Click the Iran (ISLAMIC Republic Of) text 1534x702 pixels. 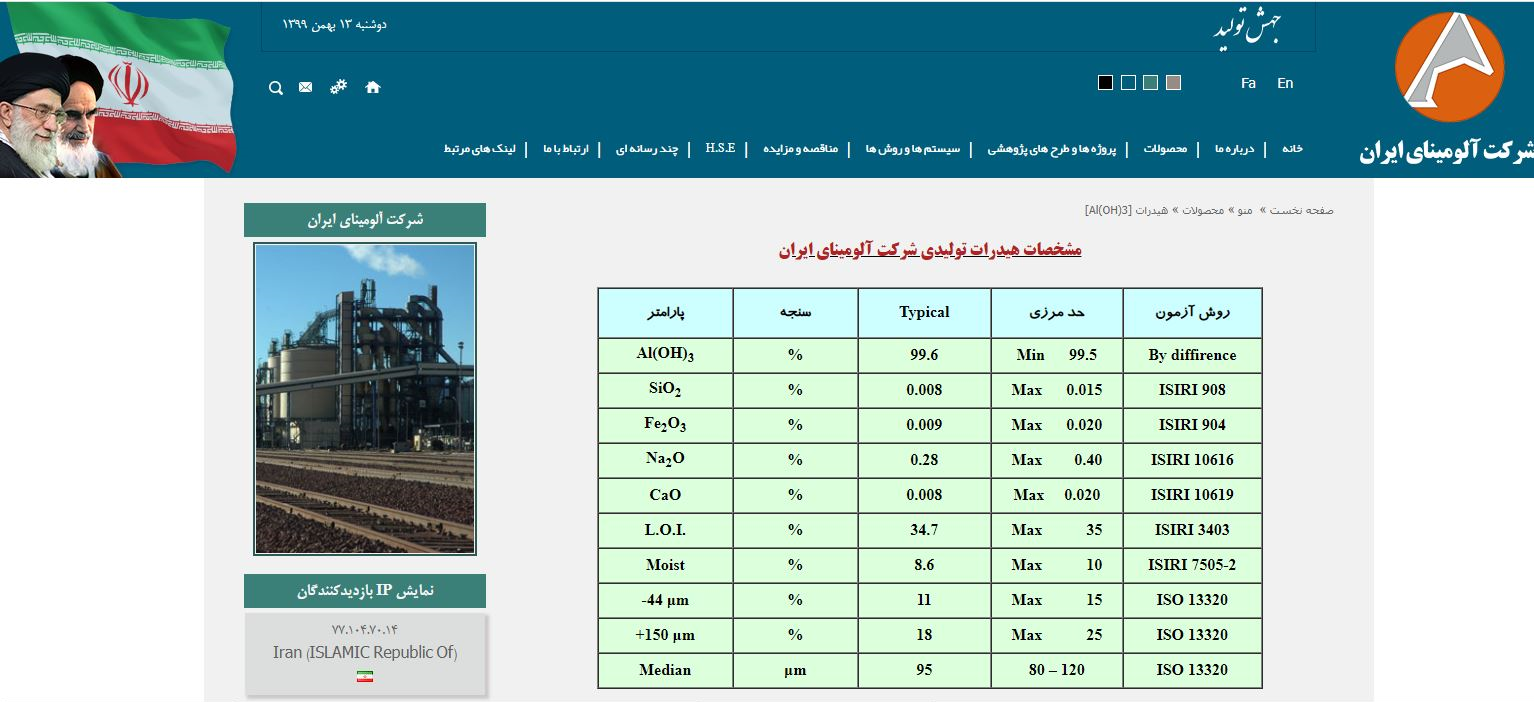coord(365,652)
